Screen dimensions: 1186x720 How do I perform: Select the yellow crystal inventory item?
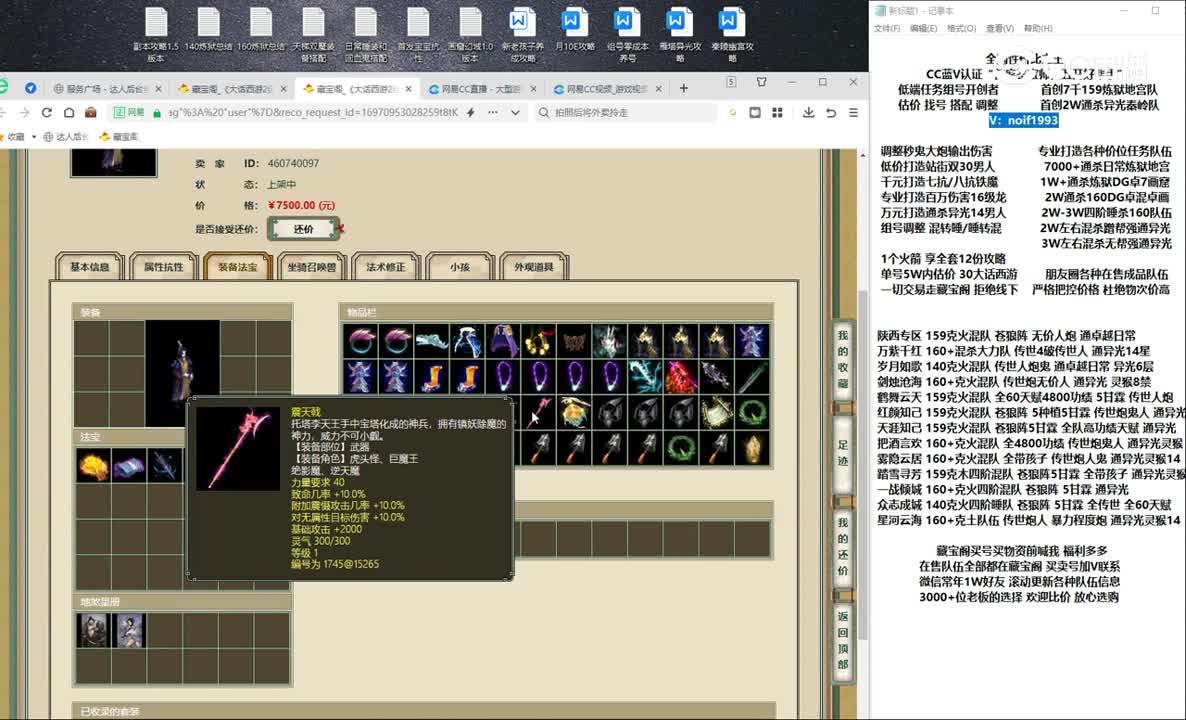[x=753, y=448]
